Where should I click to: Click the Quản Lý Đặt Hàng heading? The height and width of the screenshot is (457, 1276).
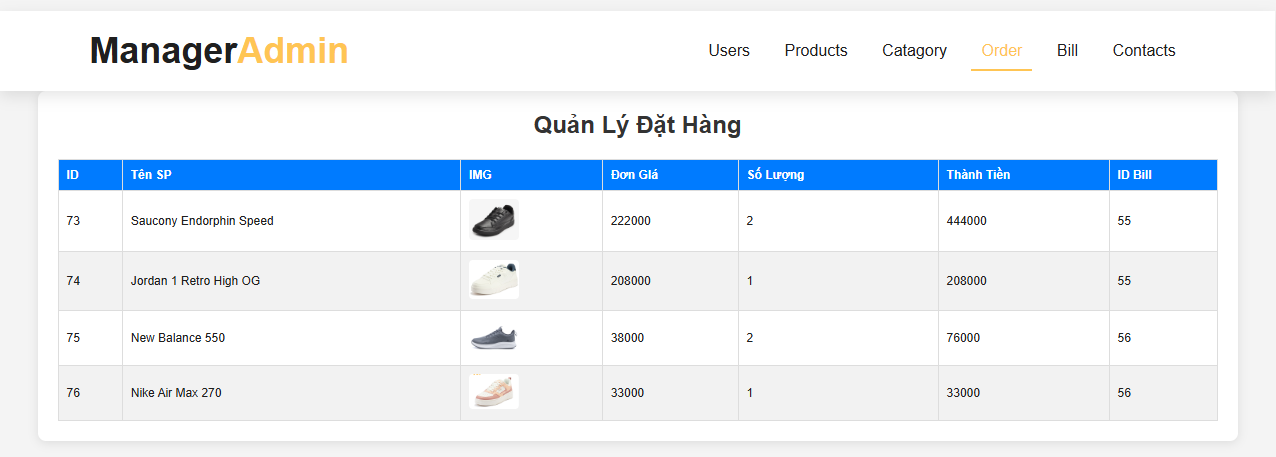coord(637,125)
